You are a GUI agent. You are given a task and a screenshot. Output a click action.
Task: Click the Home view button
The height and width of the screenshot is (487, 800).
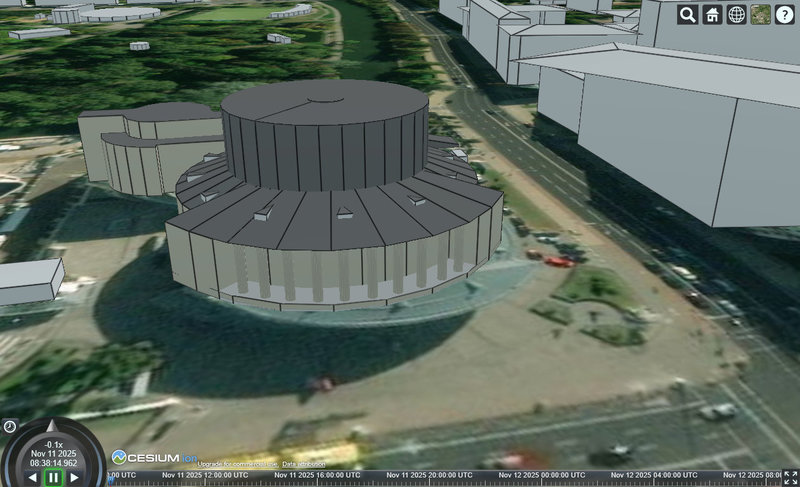[712, 14]
